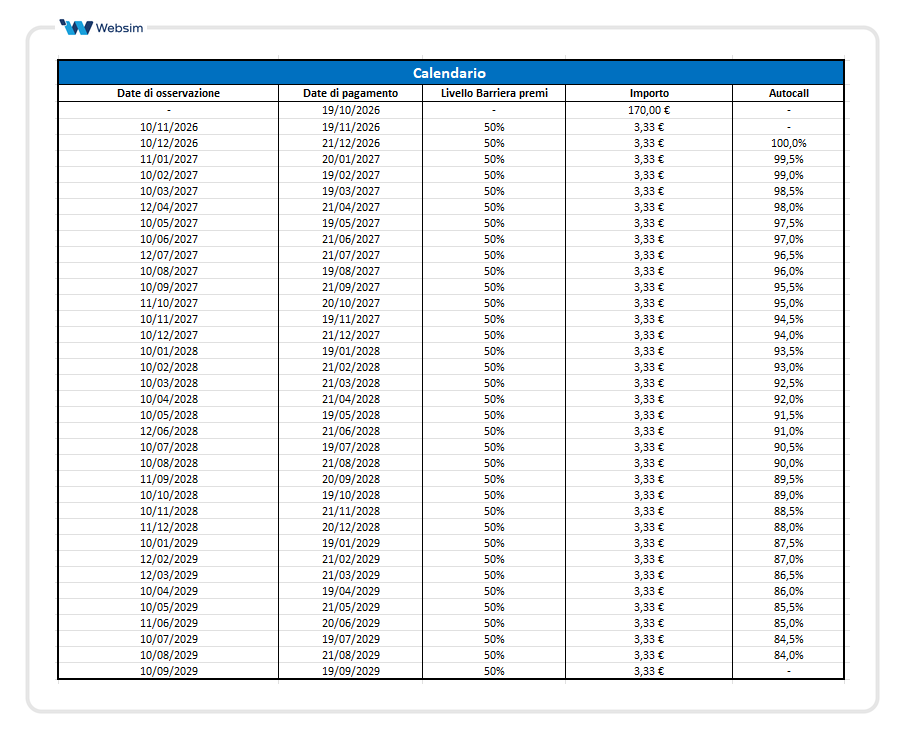The height and width of the screenshot is (739, 905).
Task: Click the 85,0% autocall value
Action: pos(788,623)
